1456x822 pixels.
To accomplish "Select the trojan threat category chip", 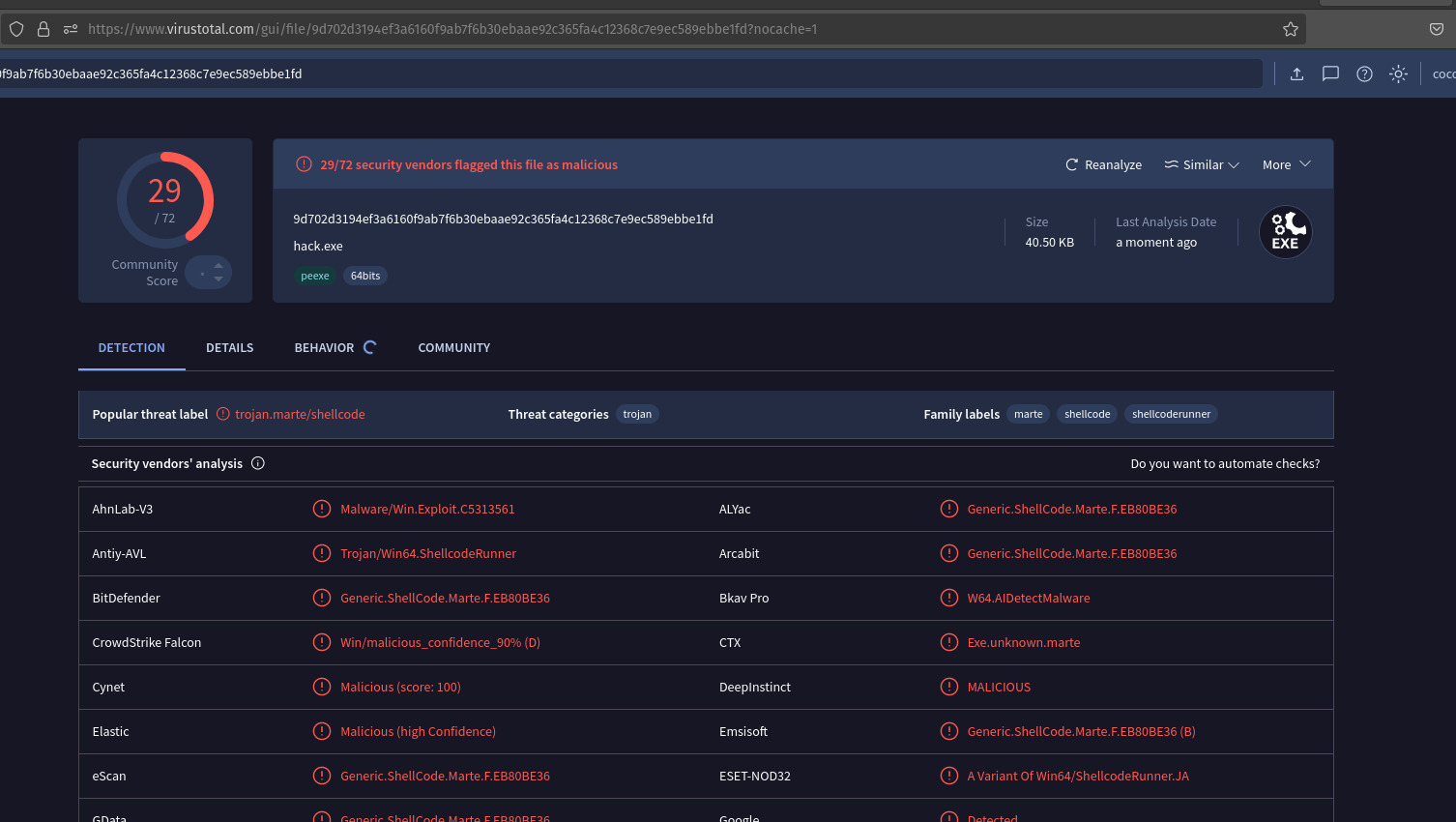I will click(637, 414).
